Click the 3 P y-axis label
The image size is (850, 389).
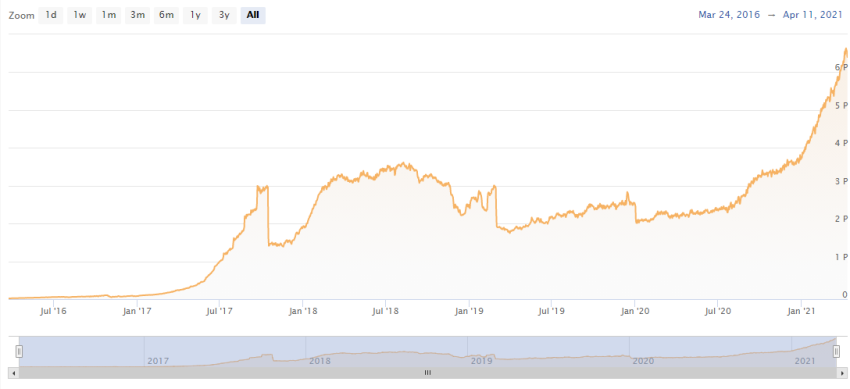[841, 181]
